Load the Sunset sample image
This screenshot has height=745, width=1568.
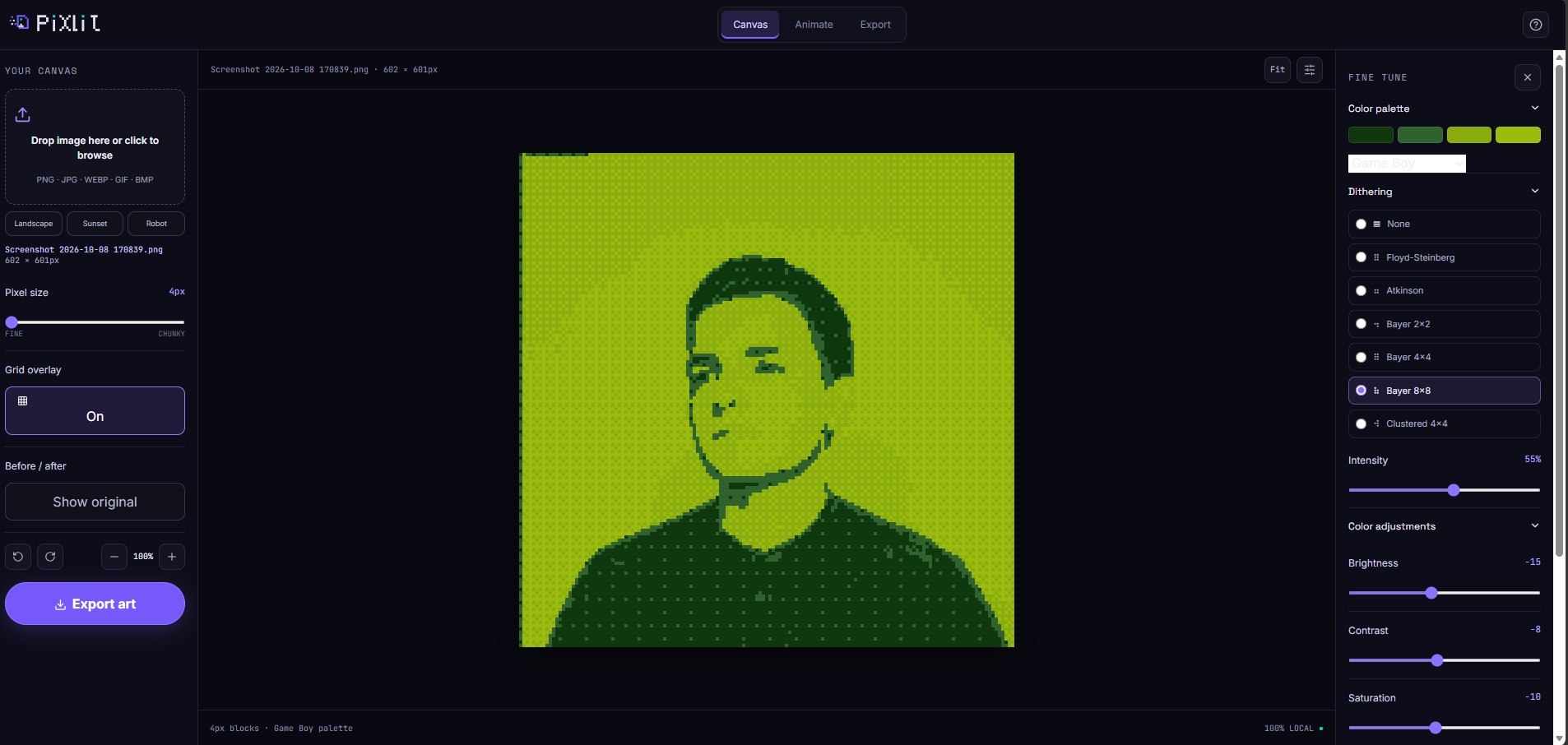pyautogui.click(x=95, y=224)
